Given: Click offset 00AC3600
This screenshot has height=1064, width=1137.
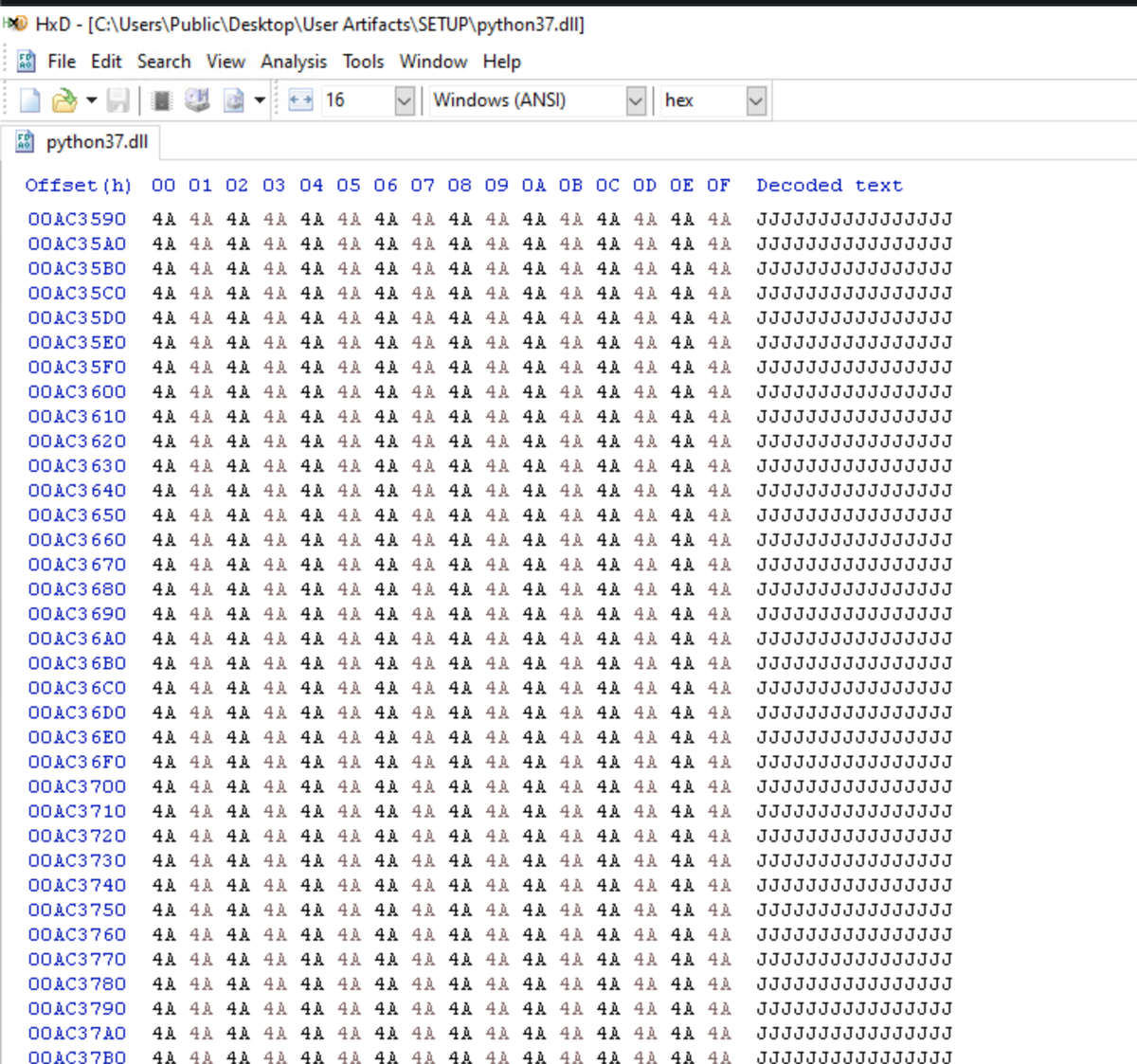Looking at the screenshot, I should 77,391.
